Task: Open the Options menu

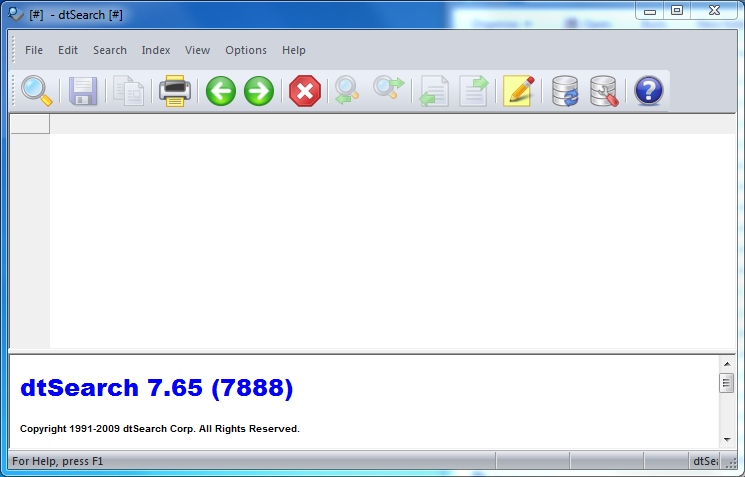Action: pyautogui.click(x=246, y=50)
